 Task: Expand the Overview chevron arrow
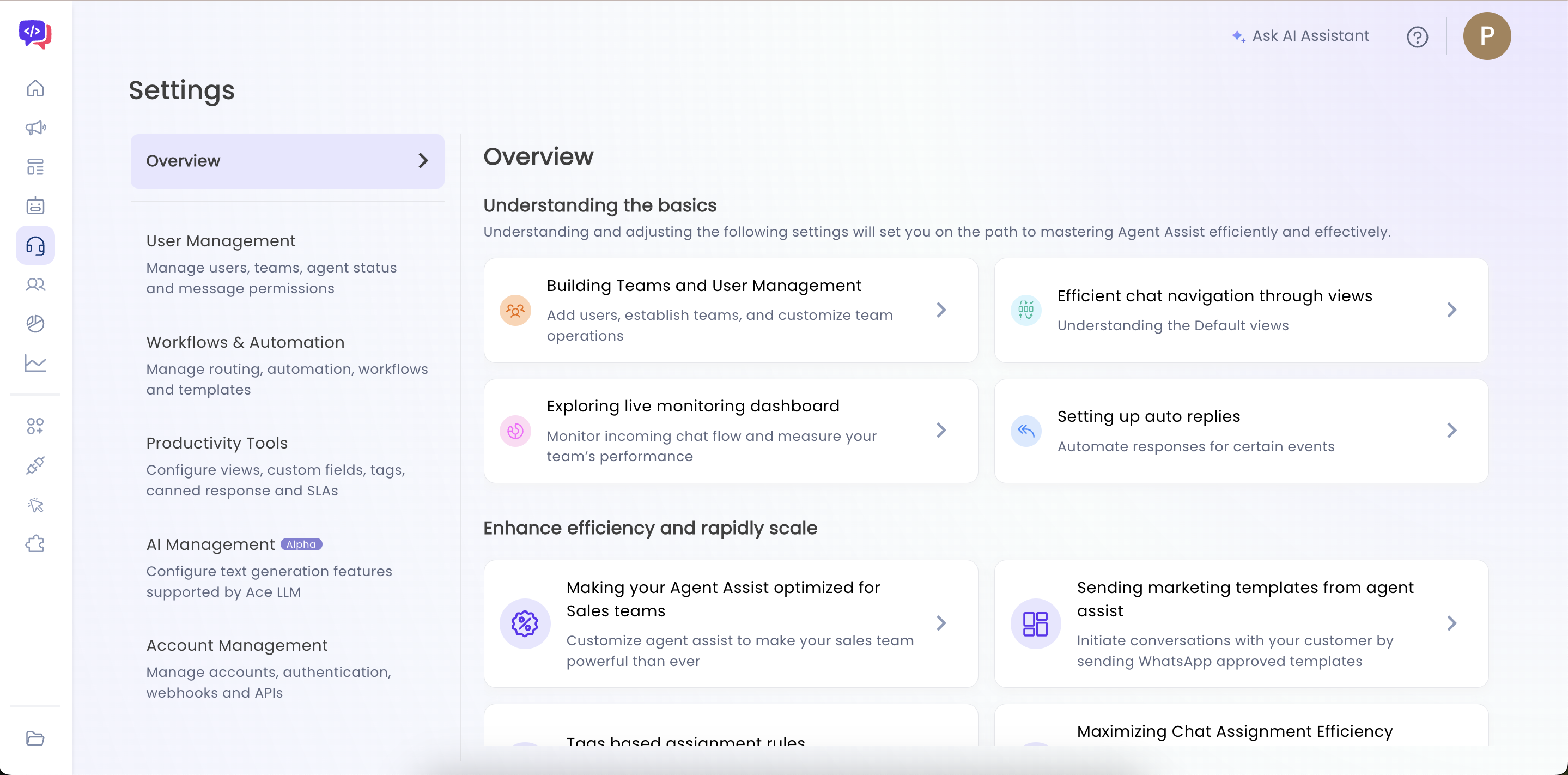(423, 161)
